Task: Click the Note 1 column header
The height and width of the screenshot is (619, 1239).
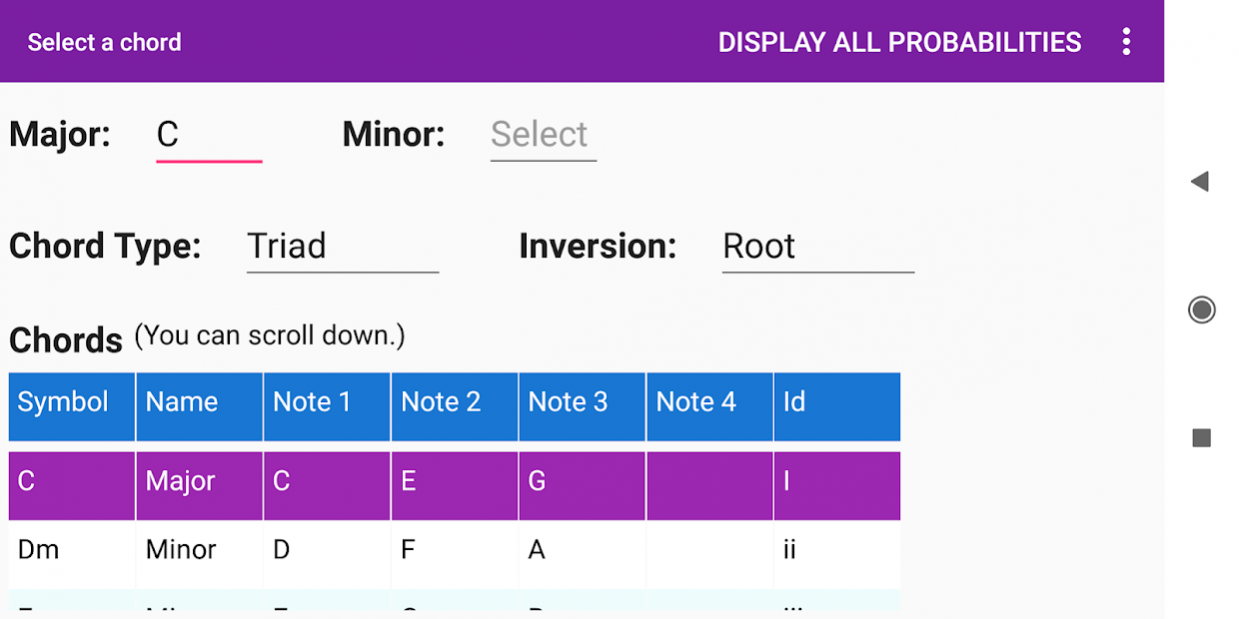Action: (x=326, y=406)
